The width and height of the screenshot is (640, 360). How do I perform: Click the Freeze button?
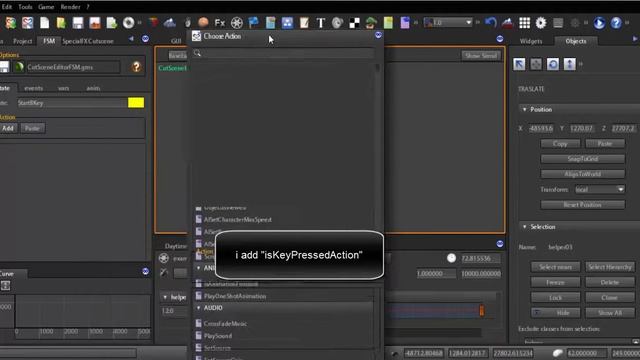click(x=555, y=282)
